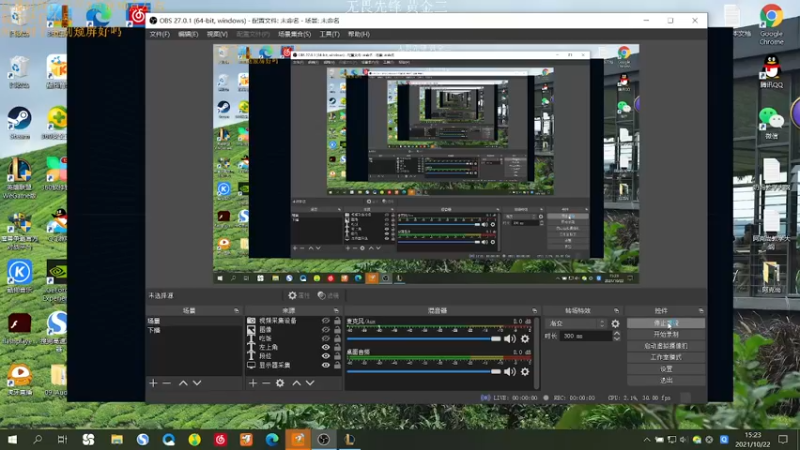Open desktop audio settings gear

pyautogui.click(x=525, y=371)
